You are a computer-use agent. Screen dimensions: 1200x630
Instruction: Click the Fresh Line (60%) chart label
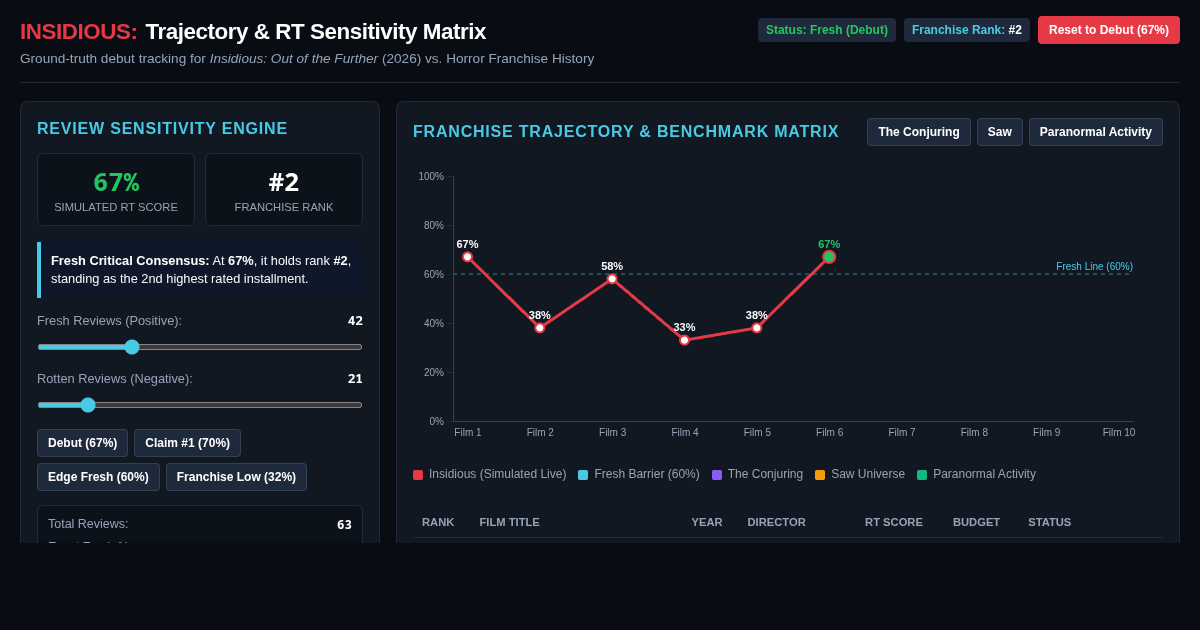(1094, 267)
